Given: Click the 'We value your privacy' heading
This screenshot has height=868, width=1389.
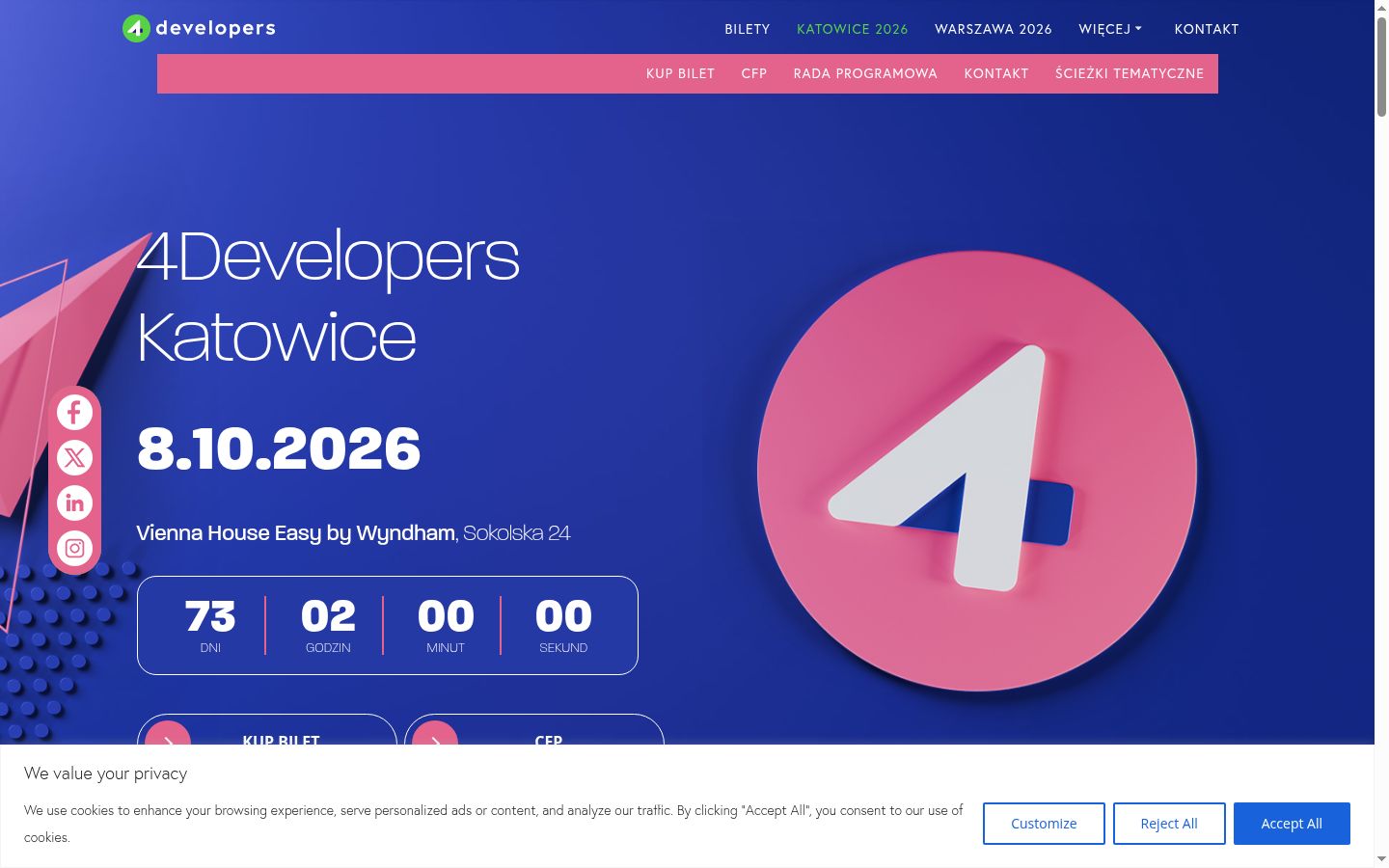Looking at the screenshot, I should pos(106,773).
